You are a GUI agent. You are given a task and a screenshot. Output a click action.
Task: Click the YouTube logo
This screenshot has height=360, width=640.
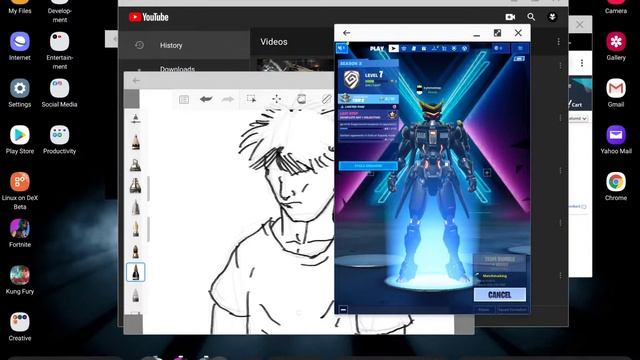point(149,17)
